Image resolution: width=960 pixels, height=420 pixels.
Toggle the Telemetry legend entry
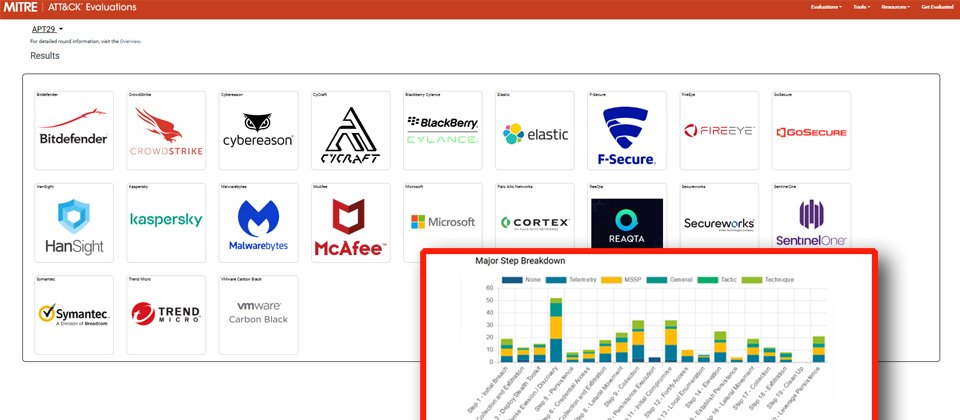571,280
